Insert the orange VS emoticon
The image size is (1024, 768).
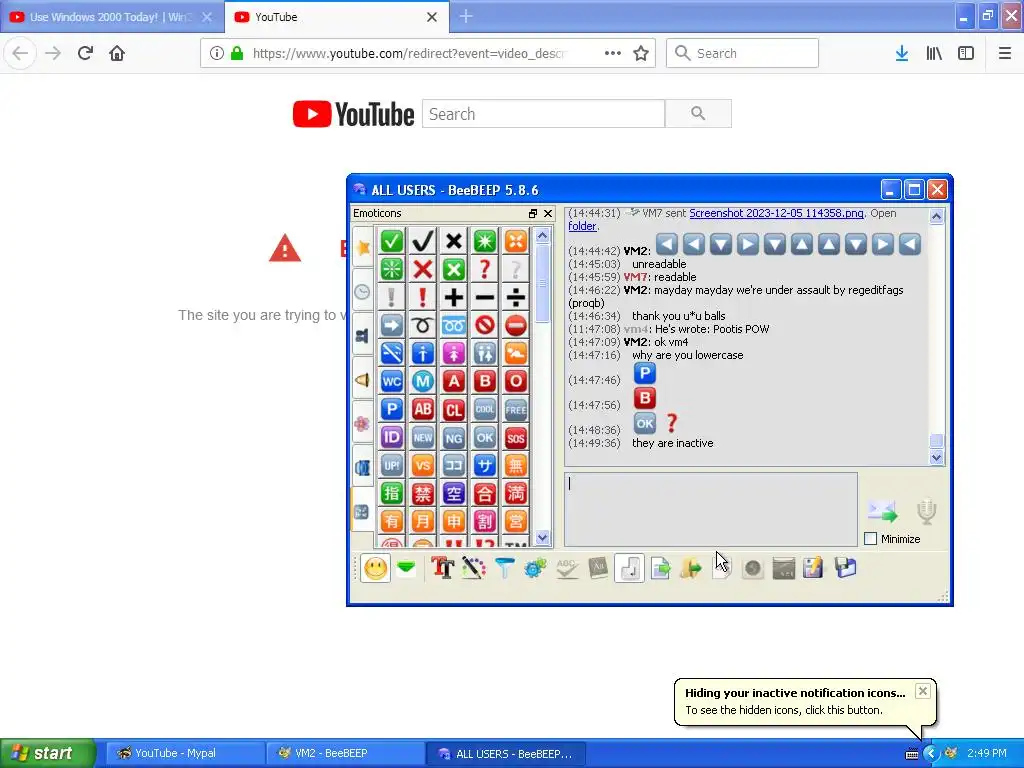(423, 466)
